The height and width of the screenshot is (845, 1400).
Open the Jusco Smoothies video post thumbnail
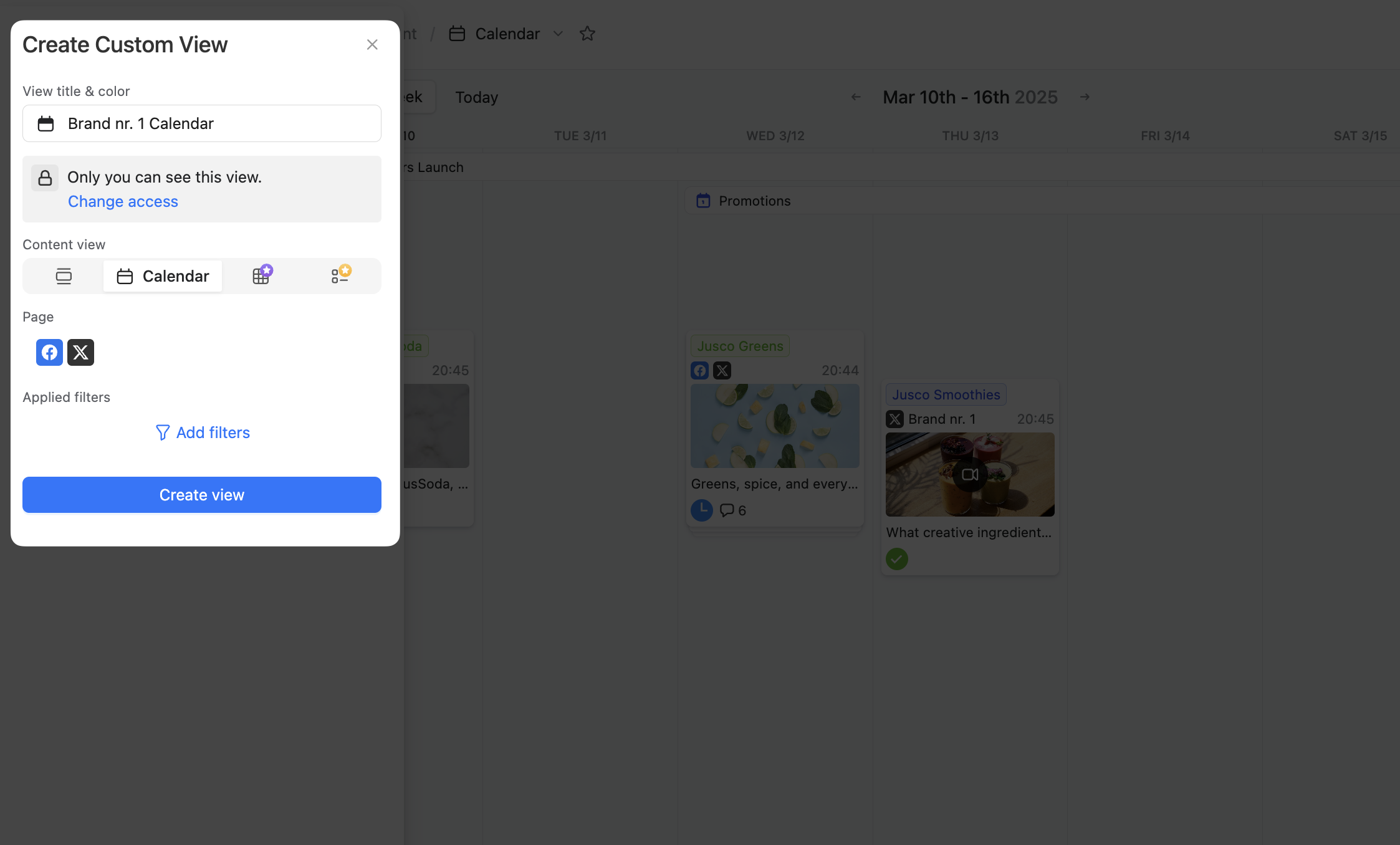pos(970,475)
